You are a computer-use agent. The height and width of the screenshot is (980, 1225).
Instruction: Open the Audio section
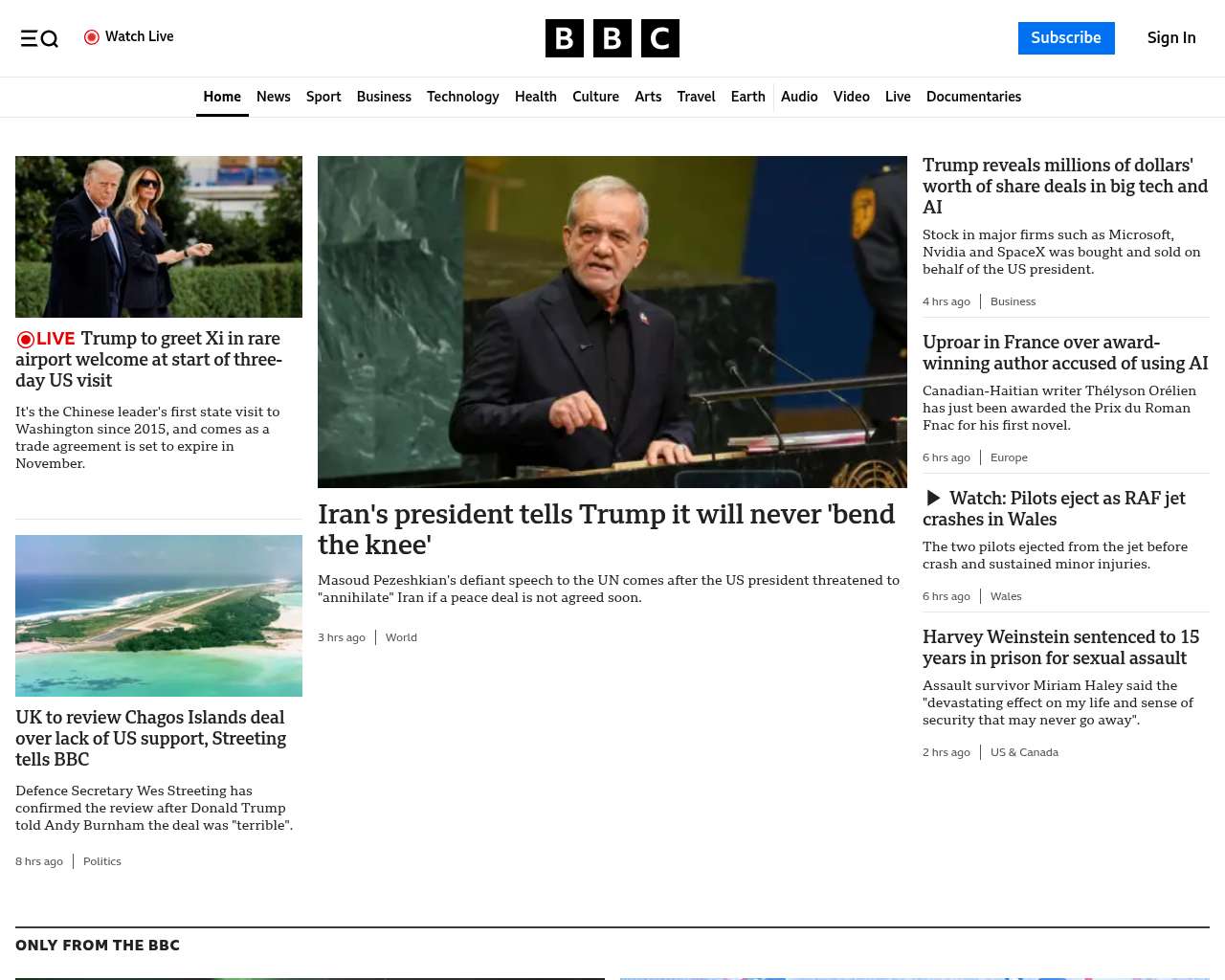tap(799, 97)
